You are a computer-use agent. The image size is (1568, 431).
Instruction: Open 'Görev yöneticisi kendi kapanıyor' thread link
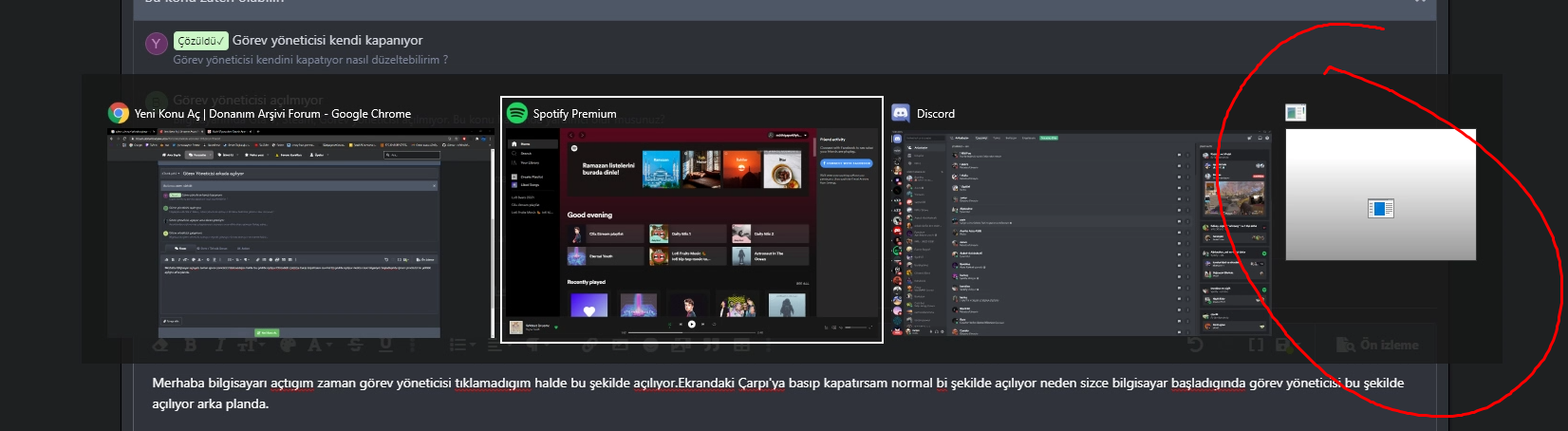(x=327, y=40)
